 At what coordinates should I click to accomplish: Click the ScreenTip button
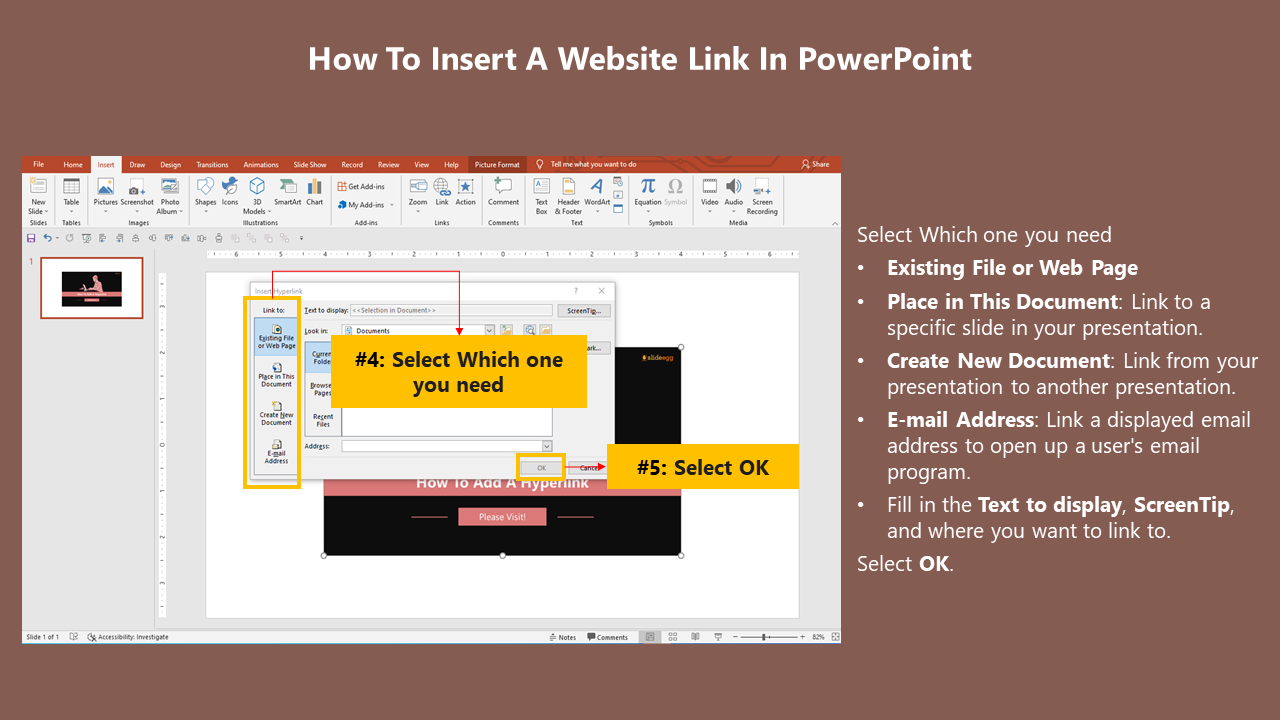pos(584,311)
